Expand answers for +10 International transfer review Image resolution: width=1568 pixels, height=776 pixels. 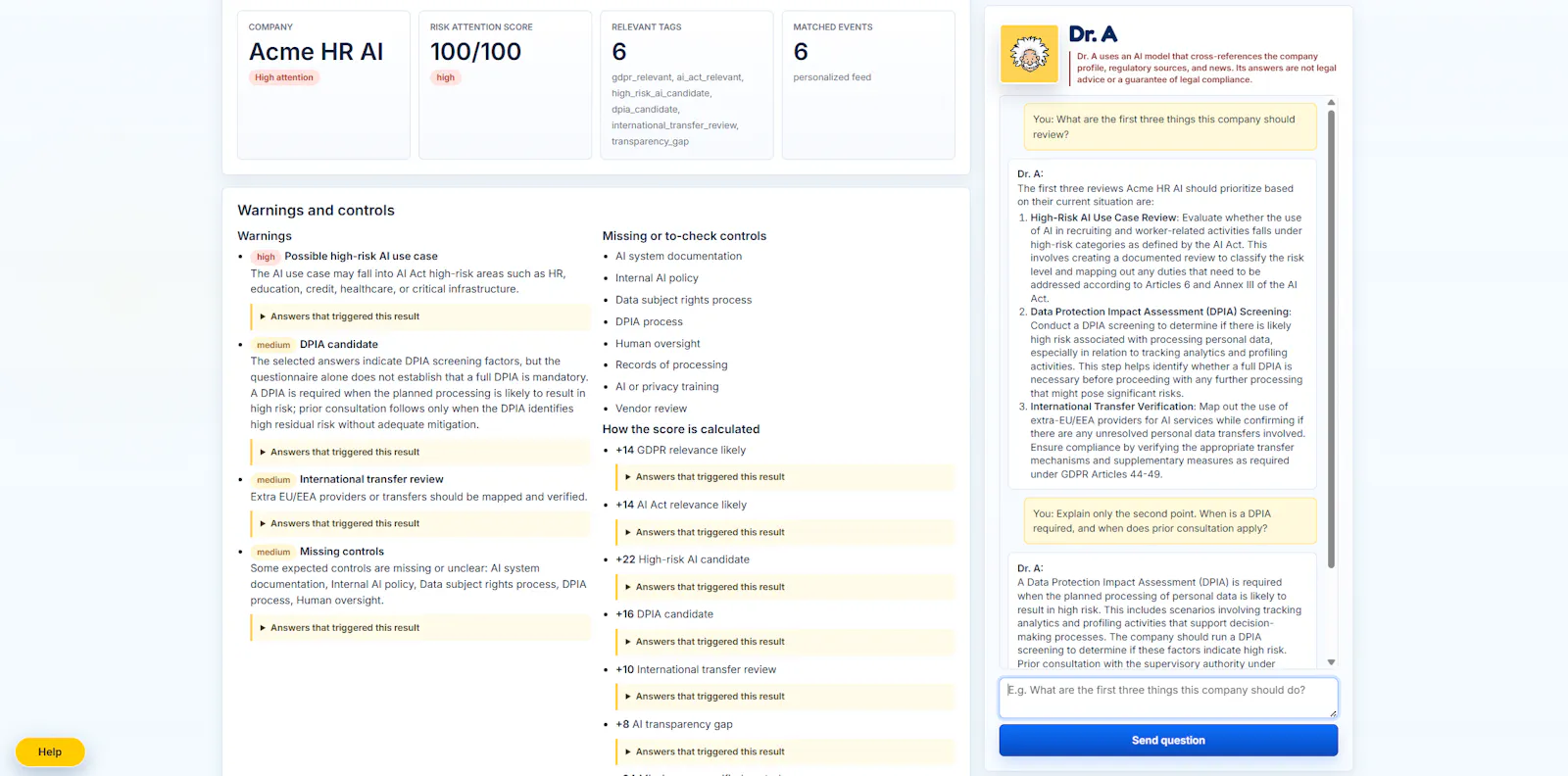[x=785, y=697]
